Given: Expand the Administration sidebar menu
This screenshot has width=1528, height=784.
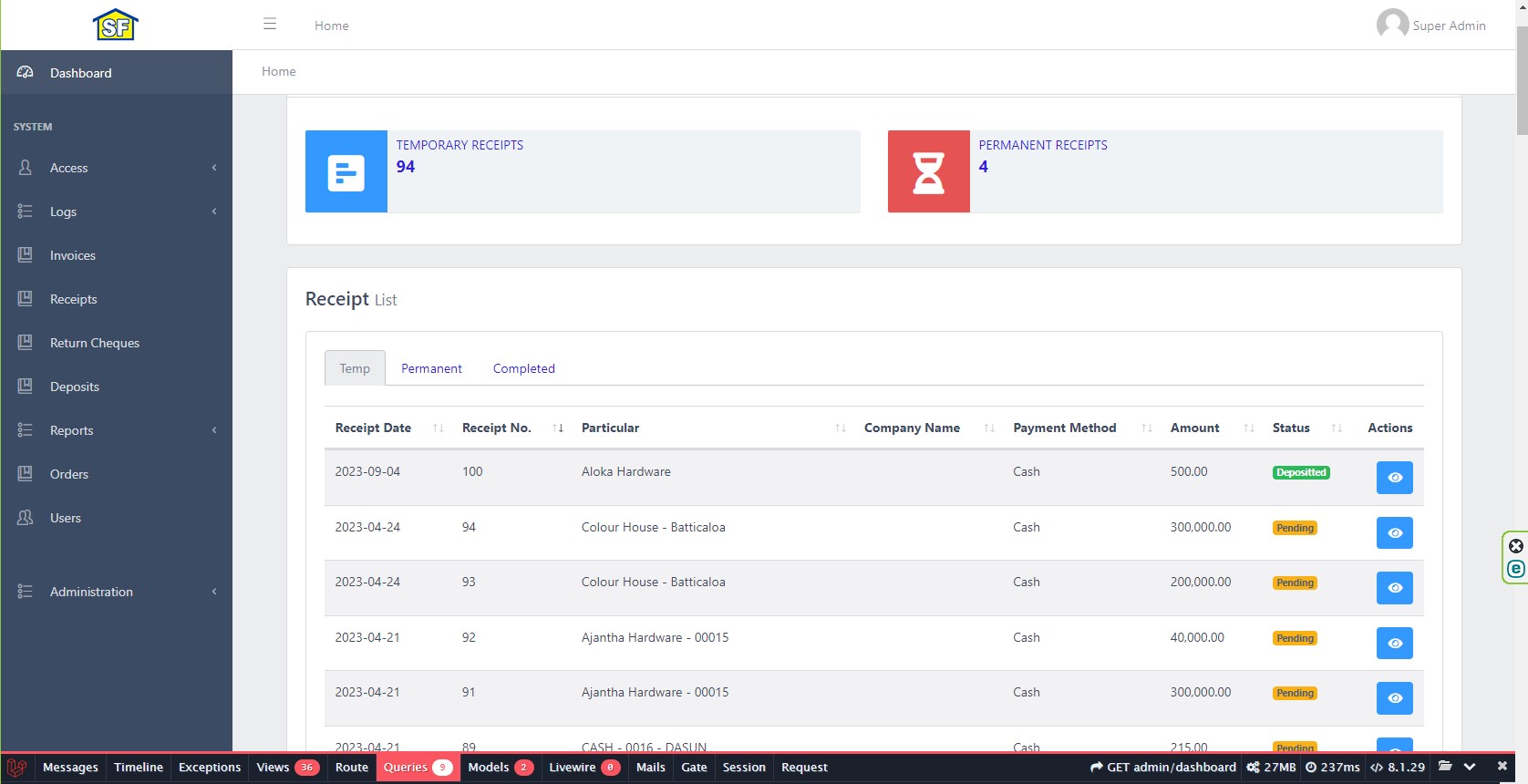Looking at the screenshot, I should click(91, 592).
